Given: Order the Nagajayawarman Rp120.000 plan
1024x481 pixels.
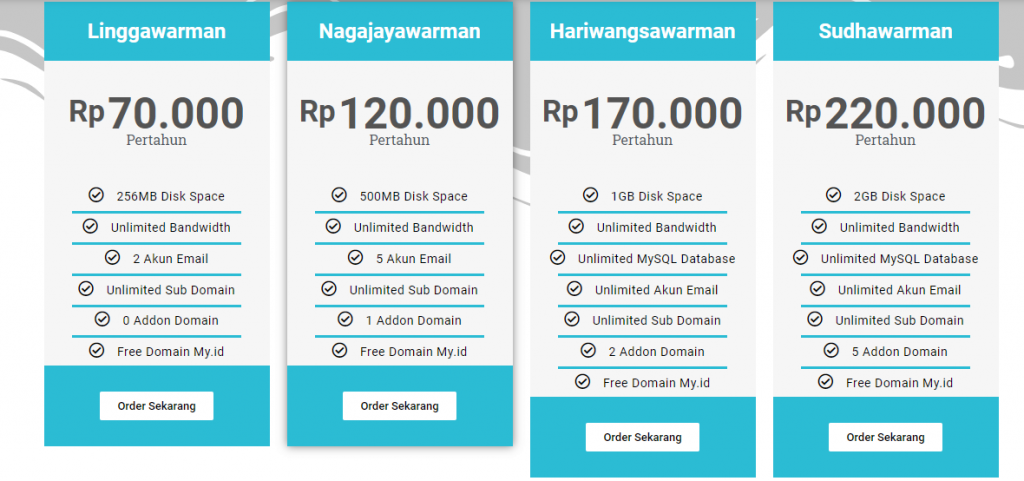Looking at the screenshot, I should [x=400, y=406].
